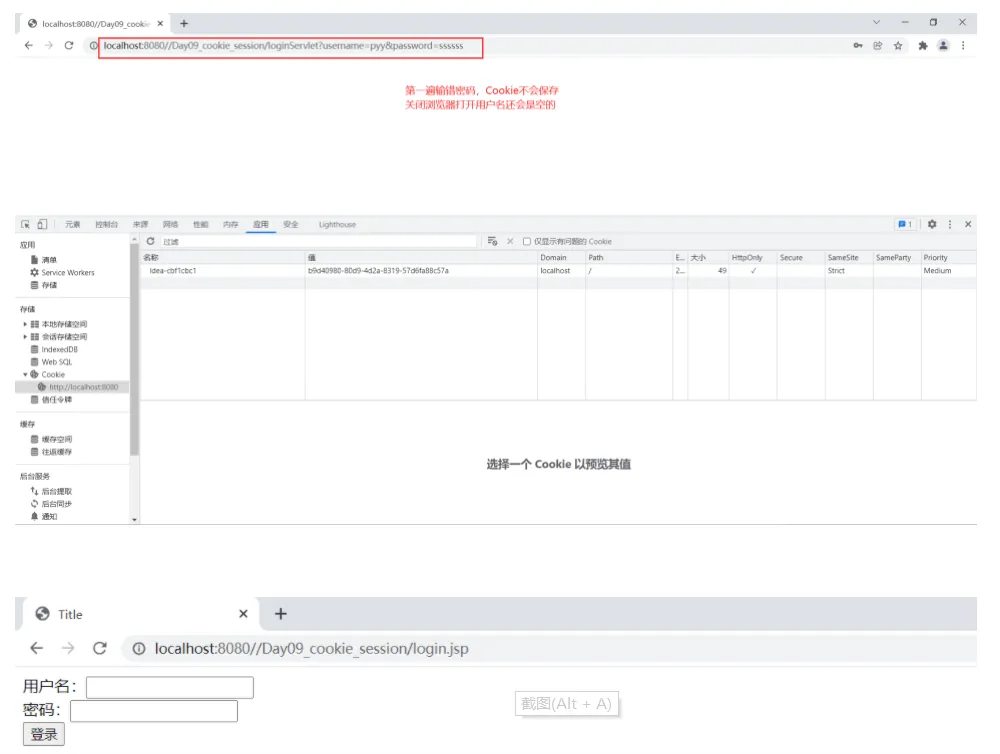The height and width of the screenshot is (754, 1000).
Task: Select the Idea-cbf1cbc1 cookie row
Action: coord(558,270)
